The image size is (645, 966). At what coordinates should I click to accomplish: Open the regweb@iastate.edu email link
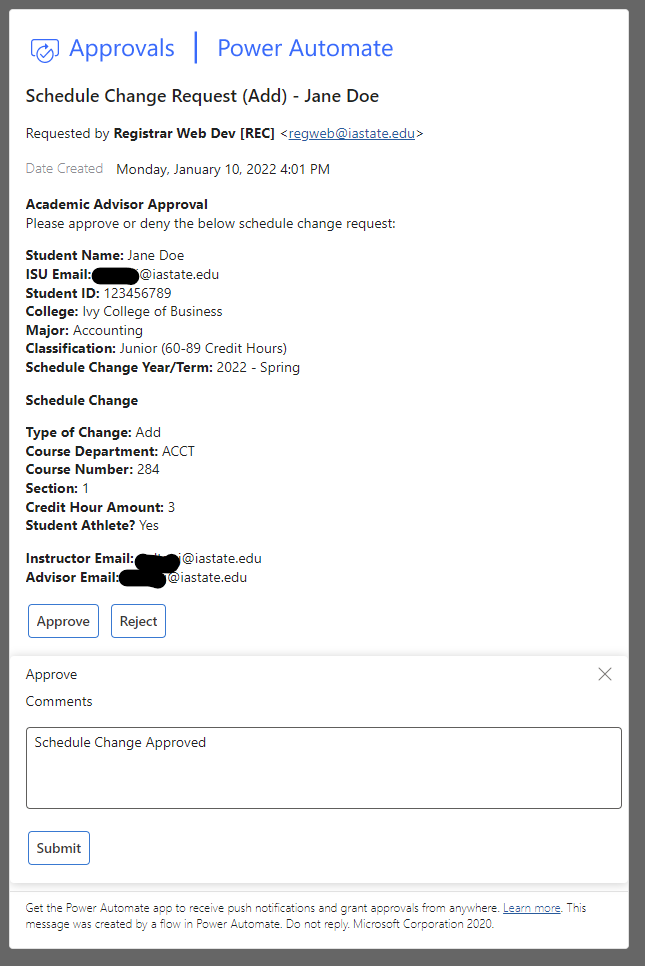(352, 134)
